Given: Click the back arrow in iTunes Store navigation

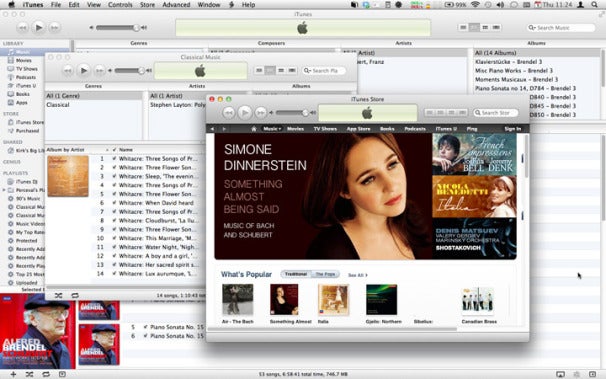Looking at the screenshot, I should pos(212,129).
